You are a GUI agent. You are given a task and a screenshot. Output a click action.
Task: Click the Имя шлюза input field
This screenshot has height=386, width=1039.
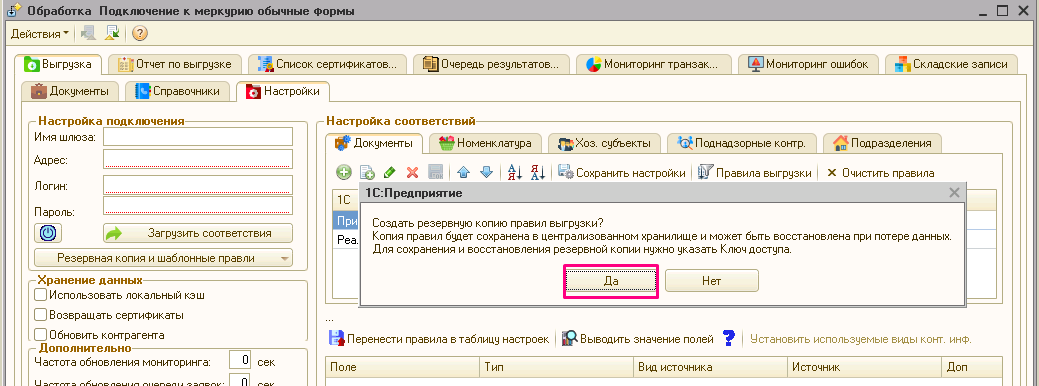197,137
